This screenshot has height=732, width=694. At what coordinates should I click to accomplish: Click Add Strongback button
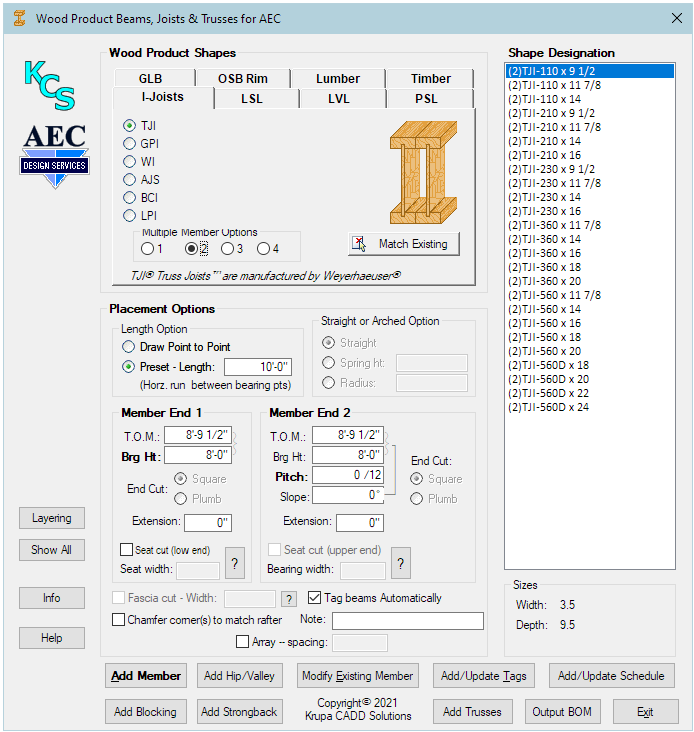point(239,711)
